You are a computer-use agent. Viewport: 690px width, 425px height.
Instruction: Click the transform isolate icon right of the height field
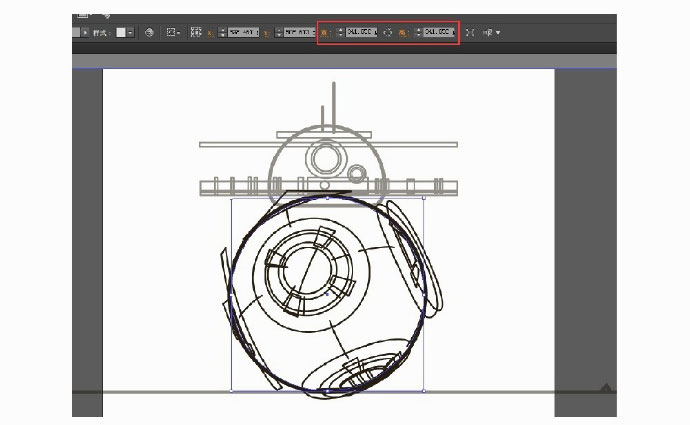point(470,33)
